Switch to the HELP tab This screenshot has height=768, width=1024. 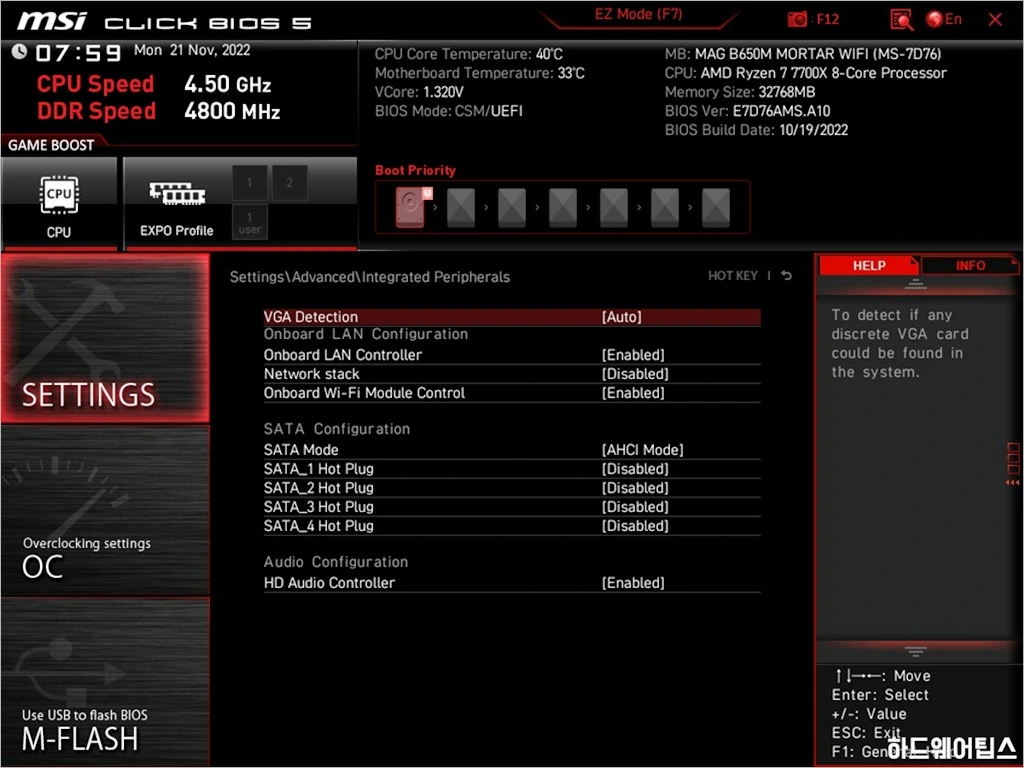pos(869,265)
